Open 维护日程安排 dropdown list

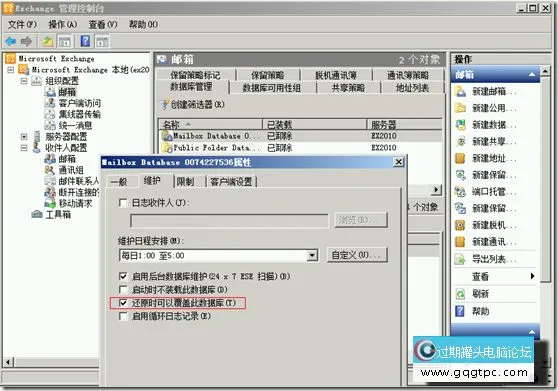coord(312,255)
